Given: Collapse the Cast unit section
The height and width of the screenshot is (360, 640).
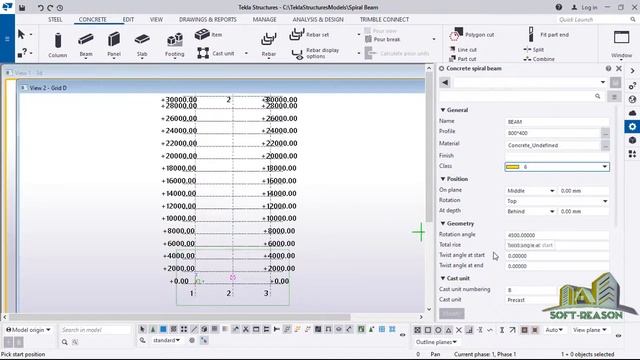Looking at the screenshot, I should 443,278.
